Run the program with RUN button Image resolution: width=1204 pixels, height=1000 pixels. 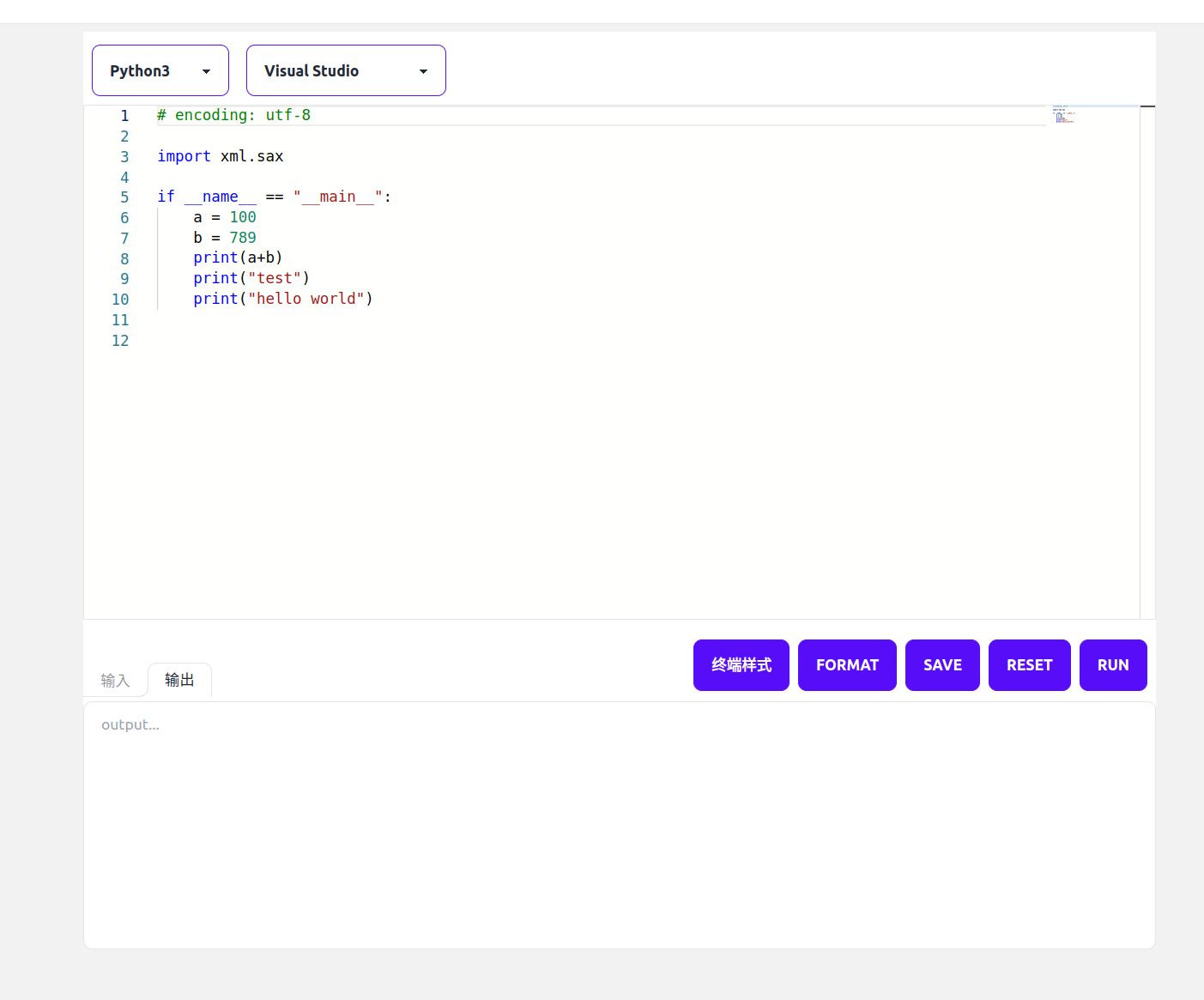(1112, 665)
